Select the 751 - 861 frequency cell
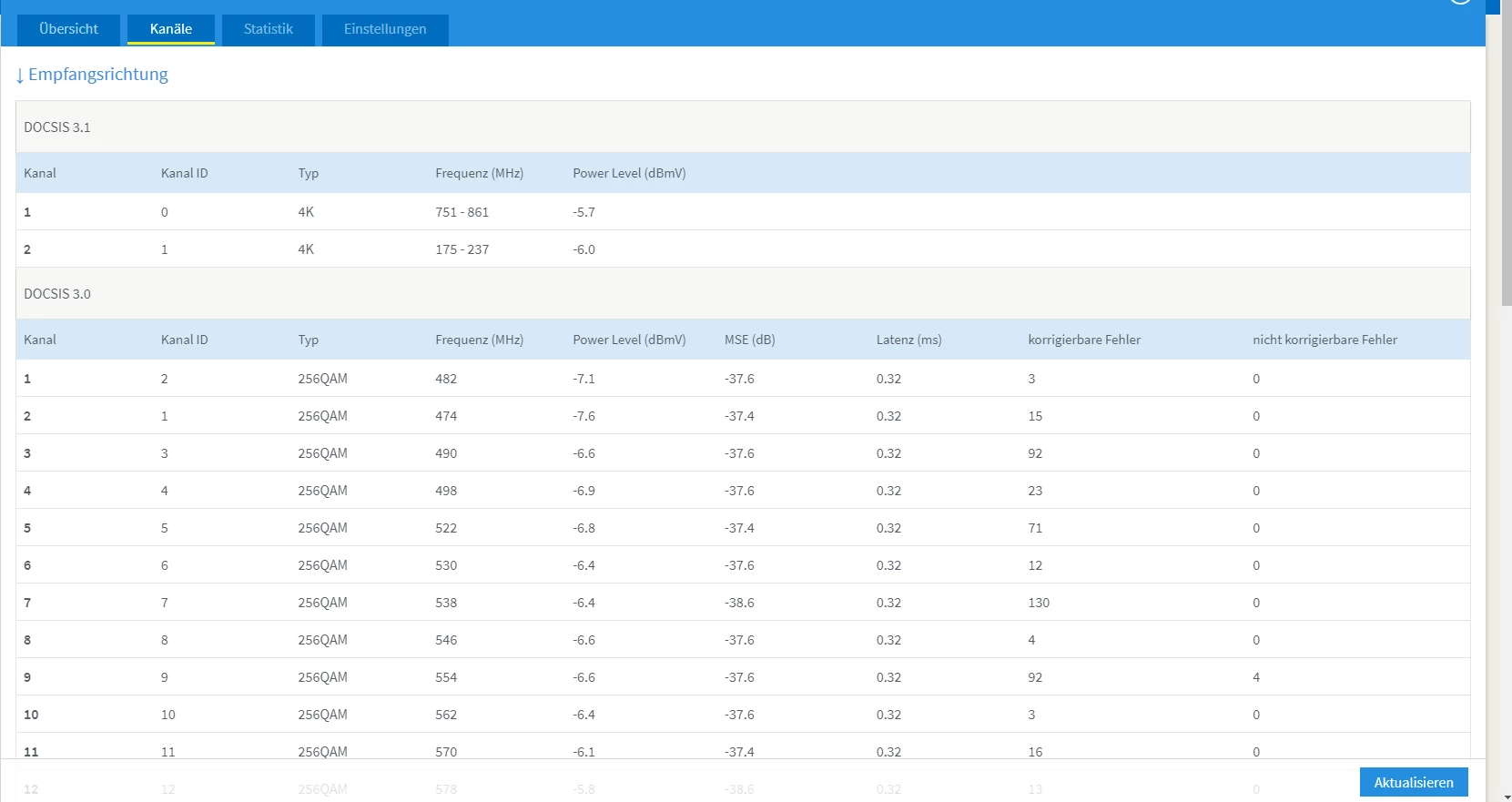The width and height of the screenshot is (1512, 802). (x=462, y=212)
